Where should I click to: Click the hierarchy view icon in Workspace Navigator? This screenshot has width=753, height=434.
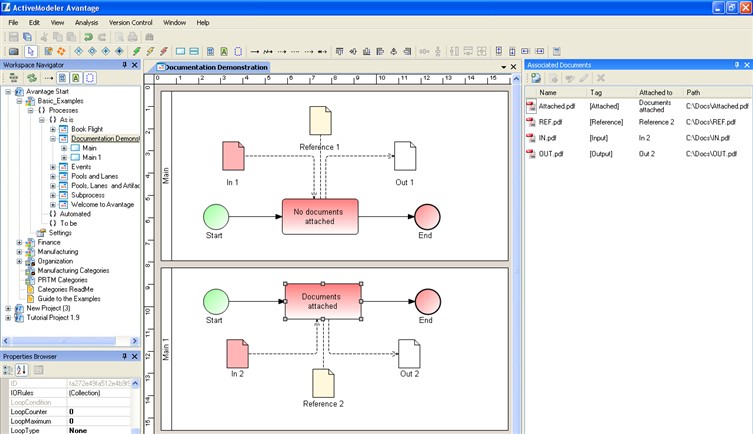point(13,78)
